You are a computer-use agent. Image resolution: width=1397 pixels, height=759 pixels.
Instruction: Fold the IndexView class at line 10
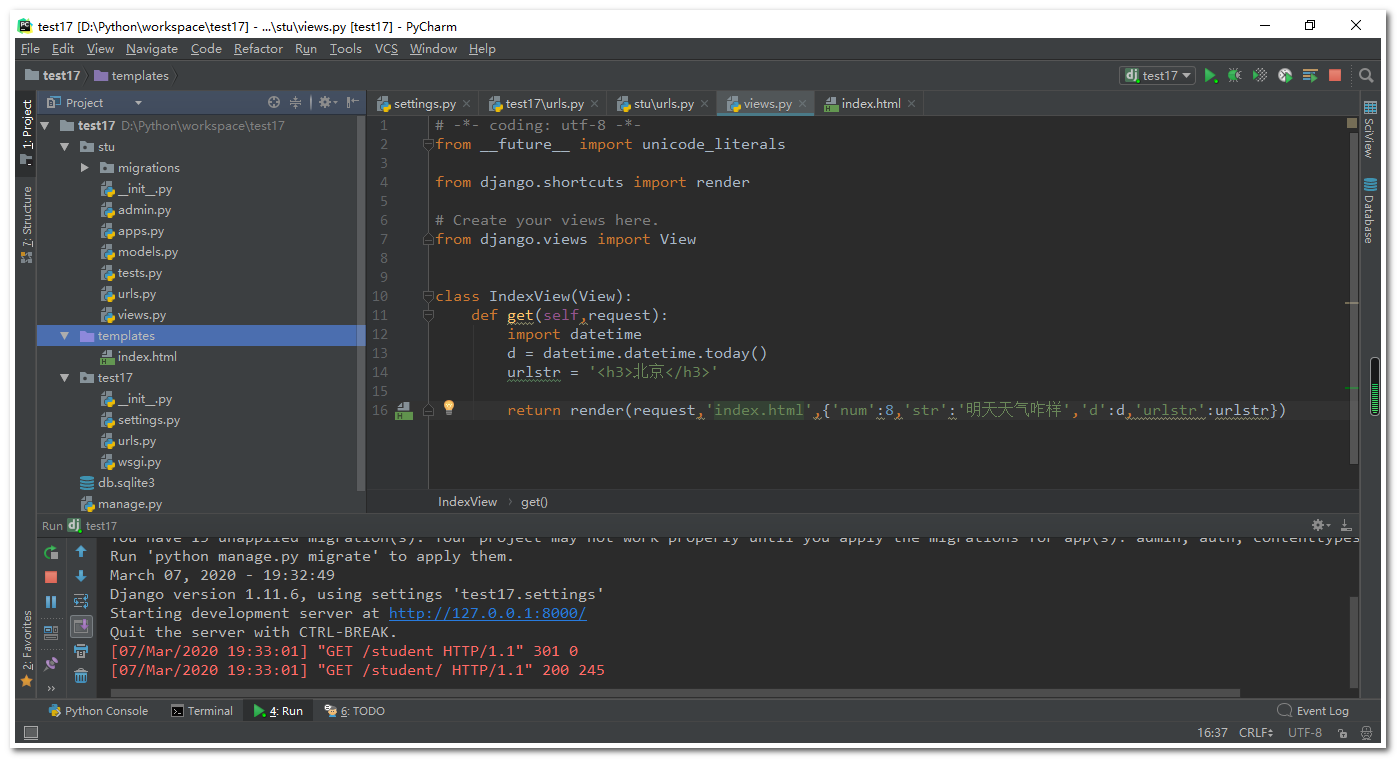428,296
